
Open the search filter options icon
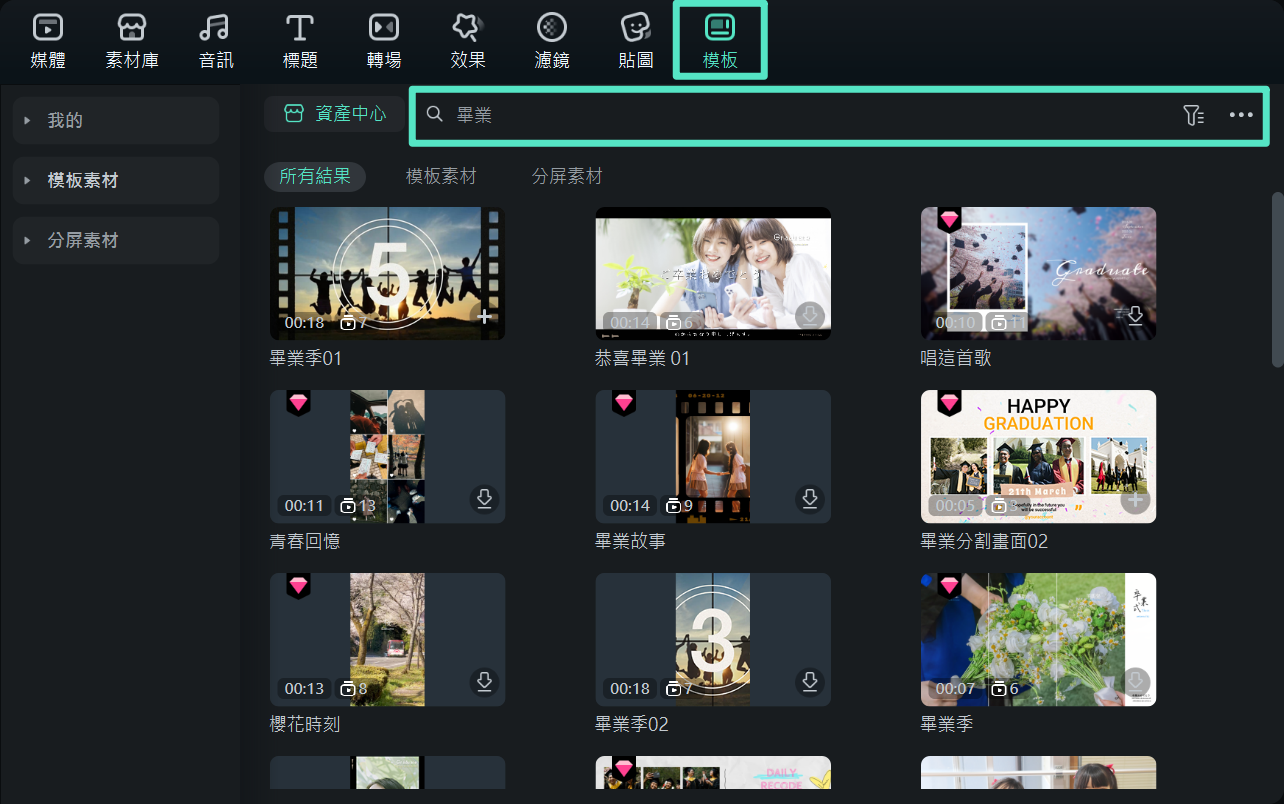(1193, 115)
